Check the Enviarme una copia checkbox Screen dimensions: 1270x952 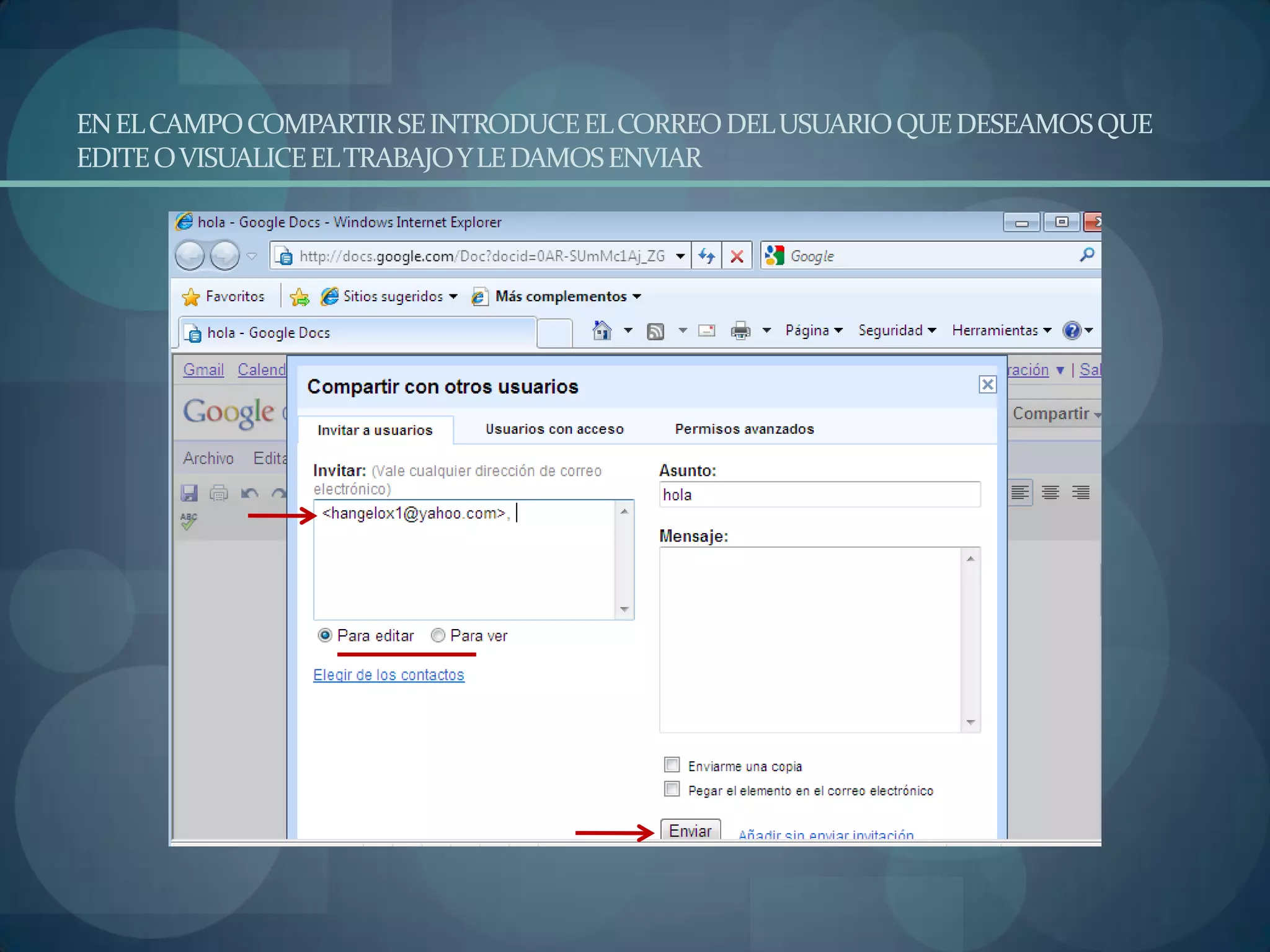(x=672, y=765)
